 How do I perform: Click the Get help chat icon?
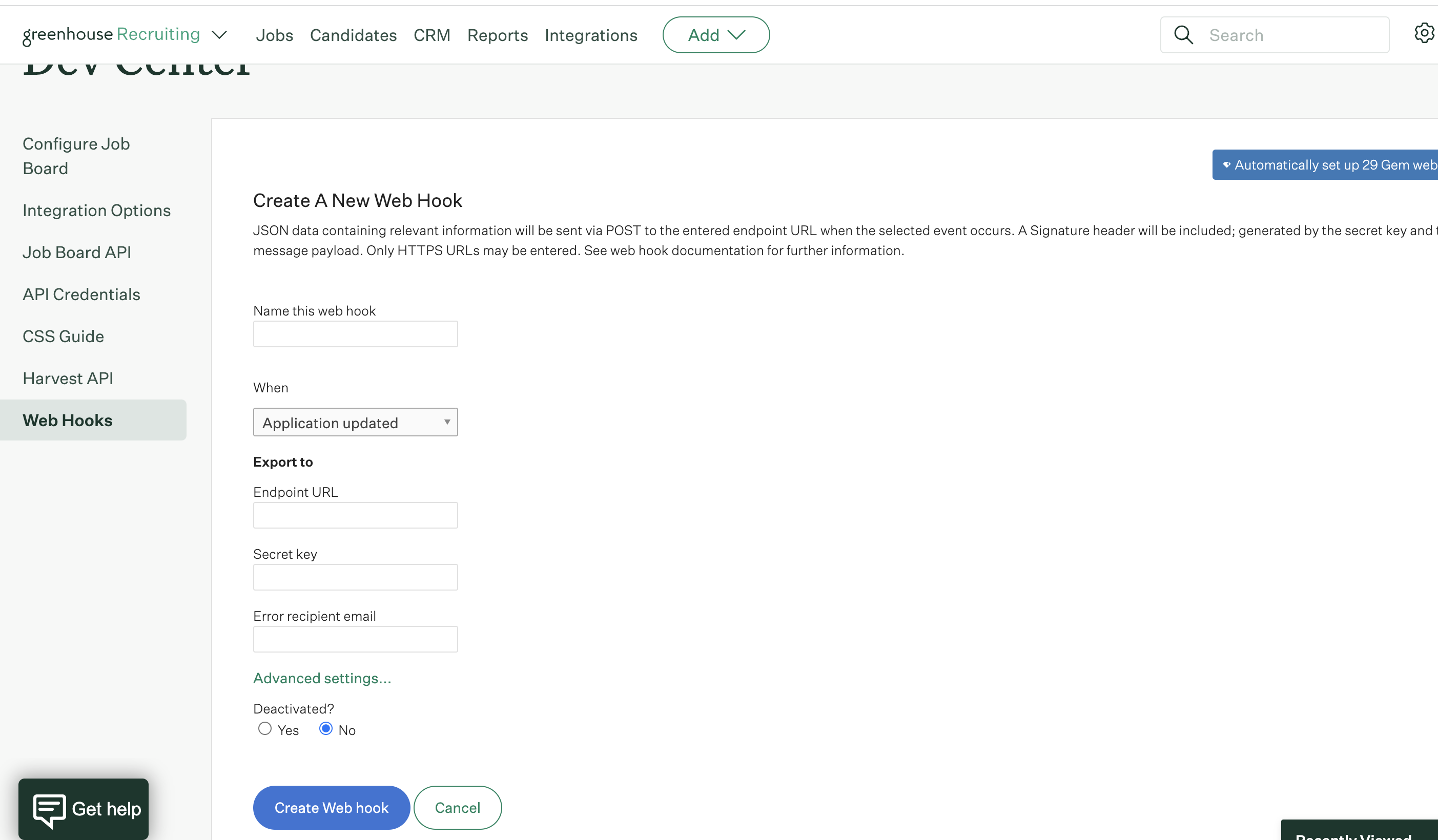(50, 809)
